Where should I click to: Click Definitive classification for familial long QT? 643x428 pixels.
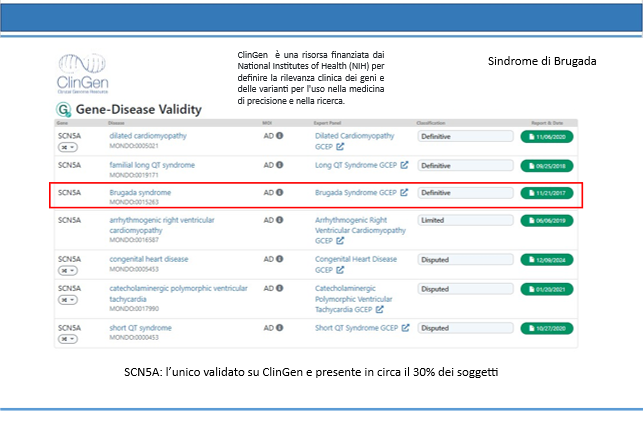[465, 166]
